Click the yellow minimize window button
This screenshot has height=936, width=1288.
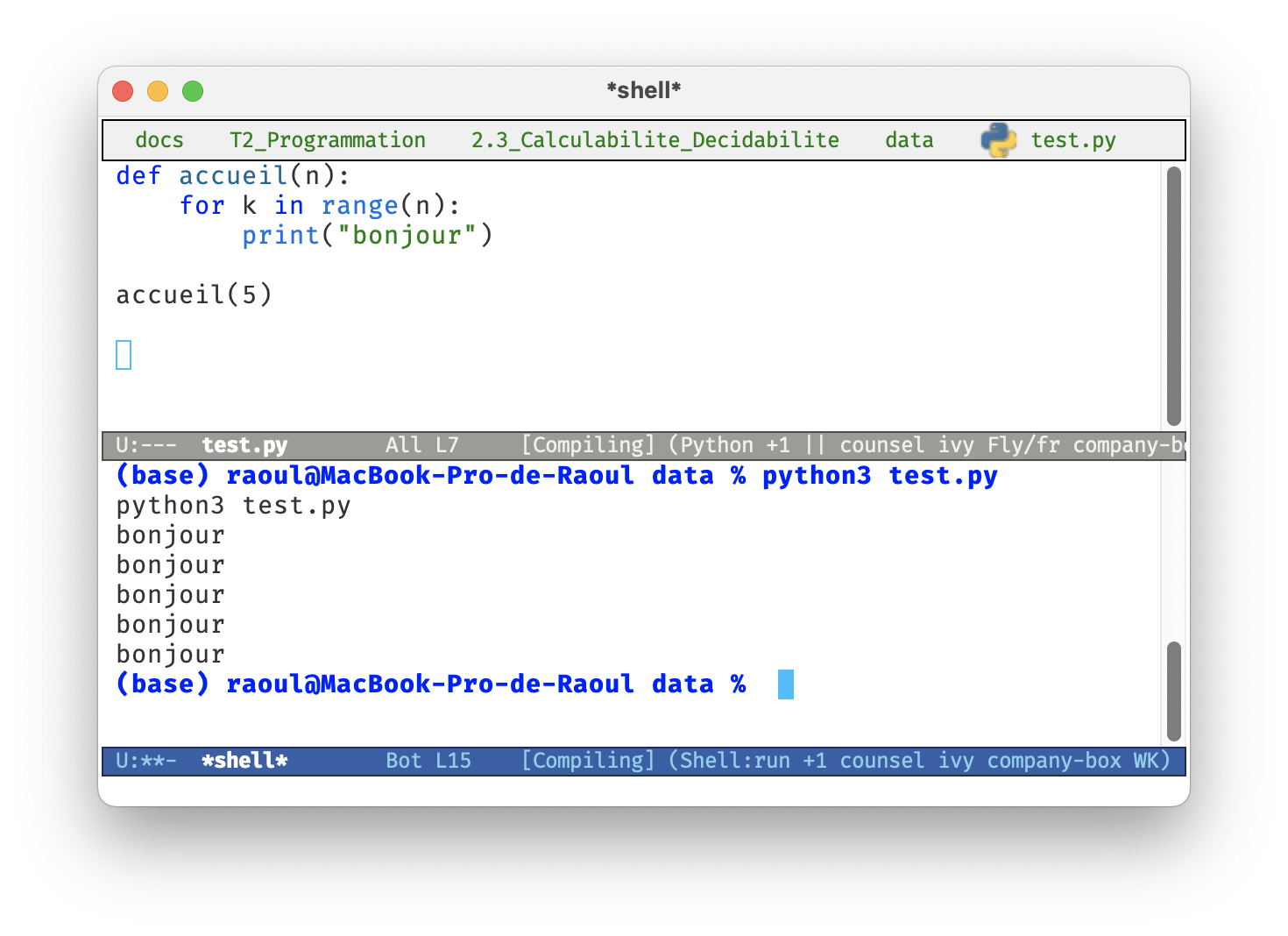158,91
